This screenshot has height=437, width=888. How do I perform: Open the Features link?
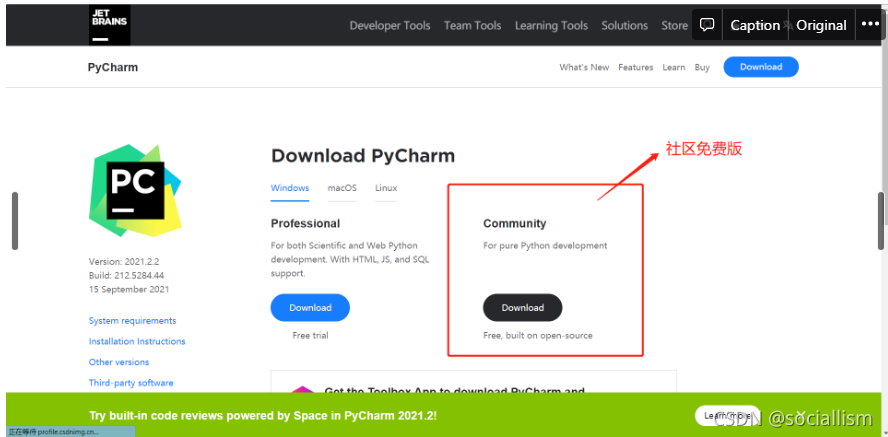635,67
